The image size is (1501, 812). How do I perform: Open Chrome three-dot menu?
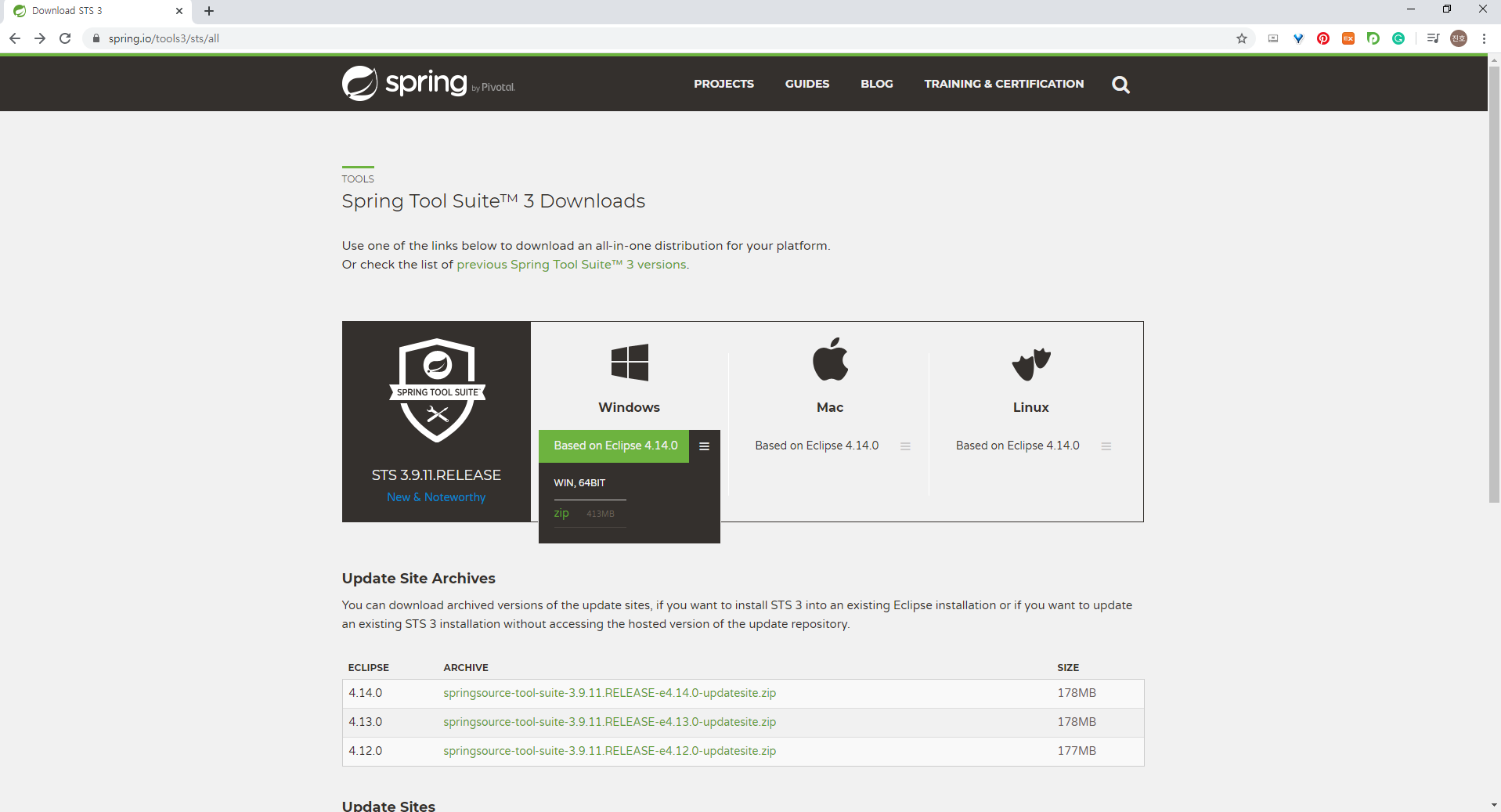pos(1484,38)
